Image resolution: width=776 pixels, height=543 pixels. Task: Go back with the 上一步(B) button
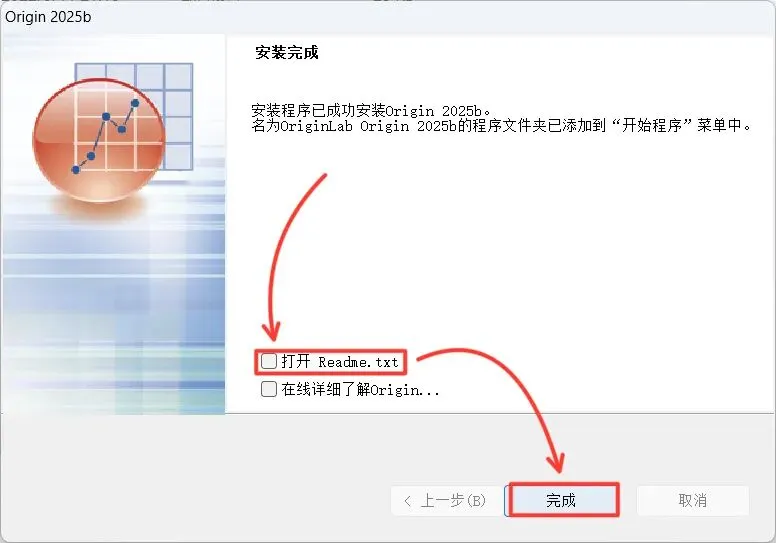pos(446,501)
